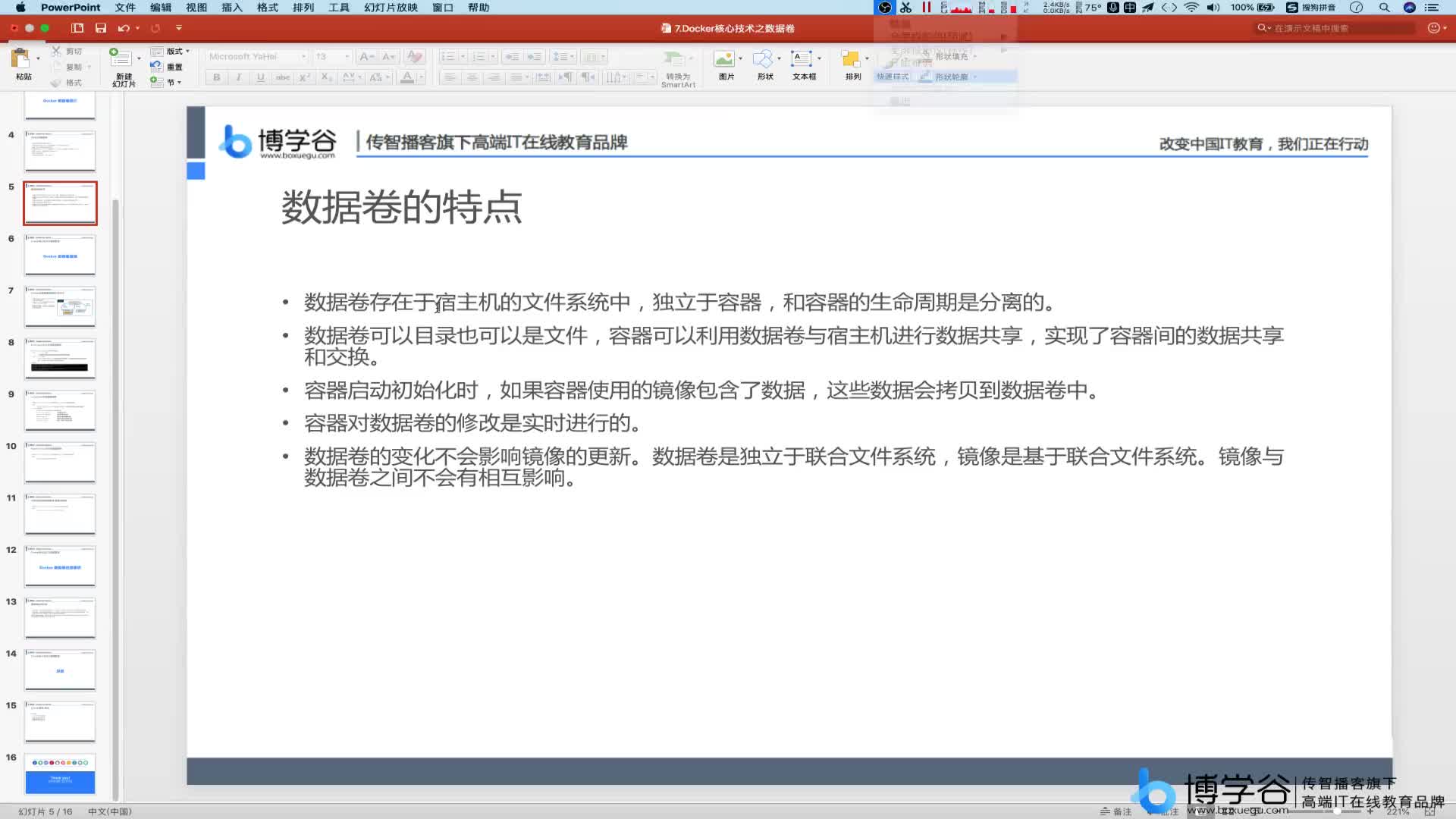Screen dimensions: 1456x819
Task: Select slide 8 thumbnail in the panel
Action: [x=60, y=358]
